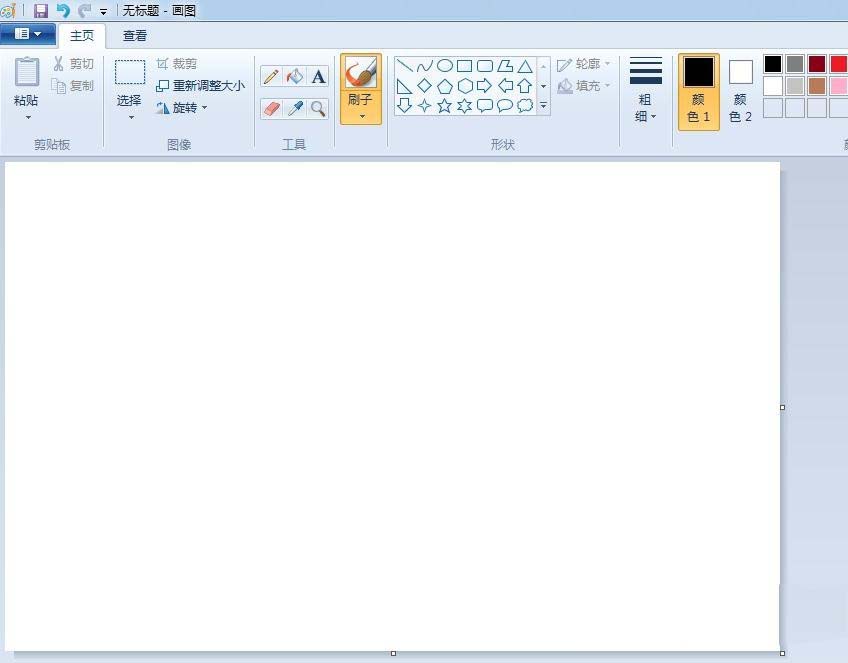
Task: Switch to the 主页 tab
Action: 82,36
